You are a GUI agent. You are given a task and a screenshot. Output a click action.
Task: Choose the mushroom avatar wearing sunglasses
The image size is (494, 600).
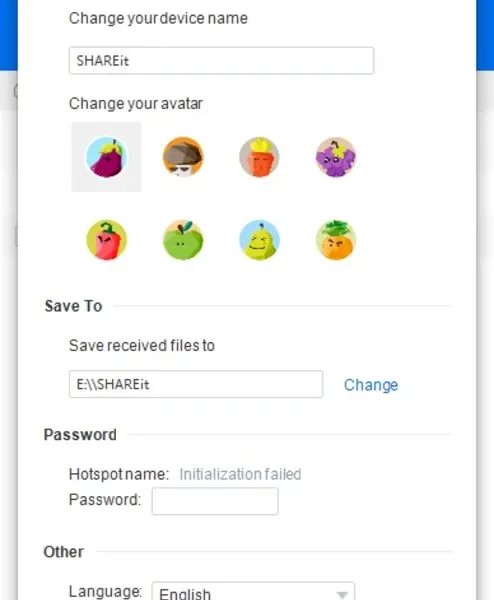pos(183,157)
